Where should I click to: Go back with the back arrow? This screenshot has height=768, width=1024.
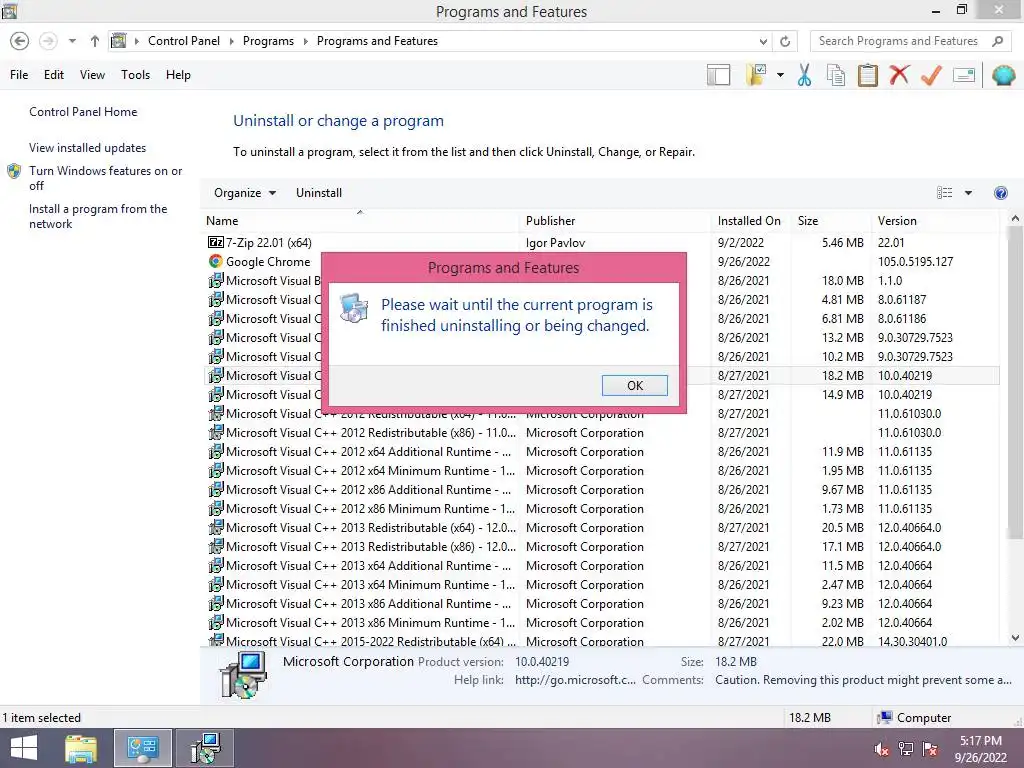coord(20,41)
